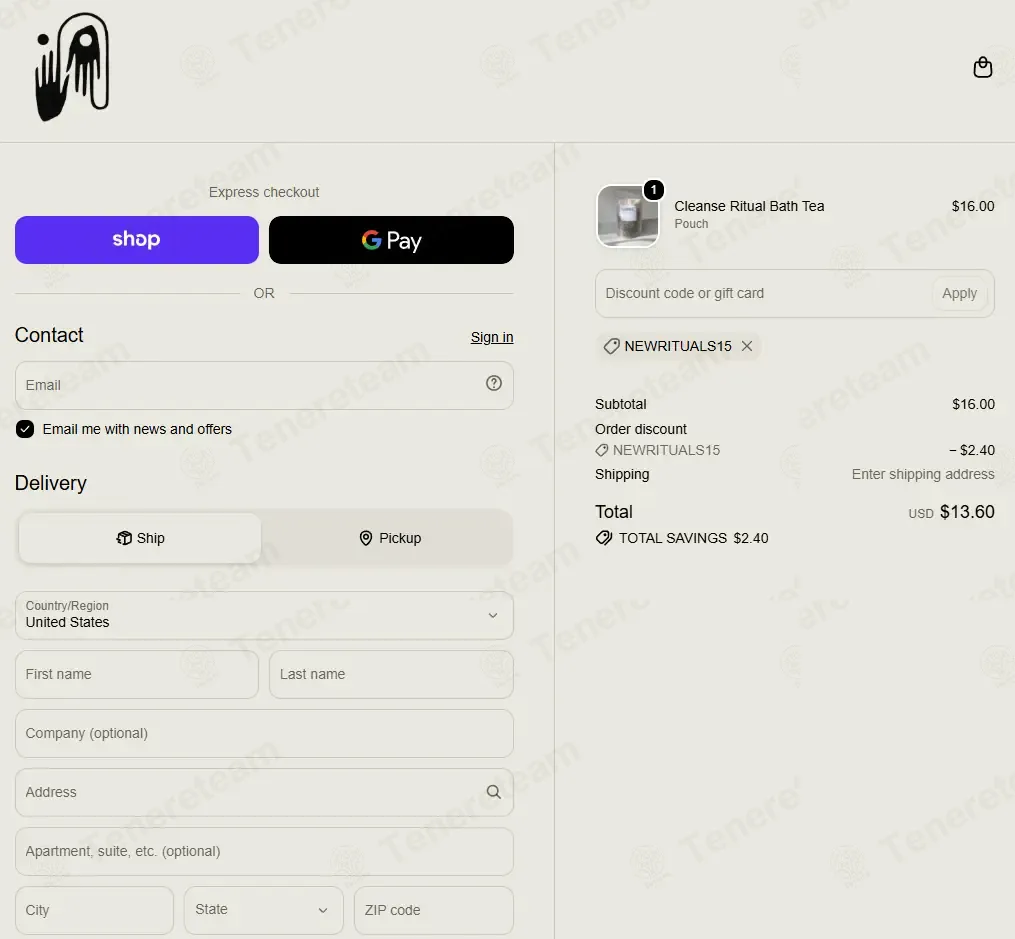Click the email help question mark icon
Image resolution: width=1015 pixels, height=939 pixels.
494,384
